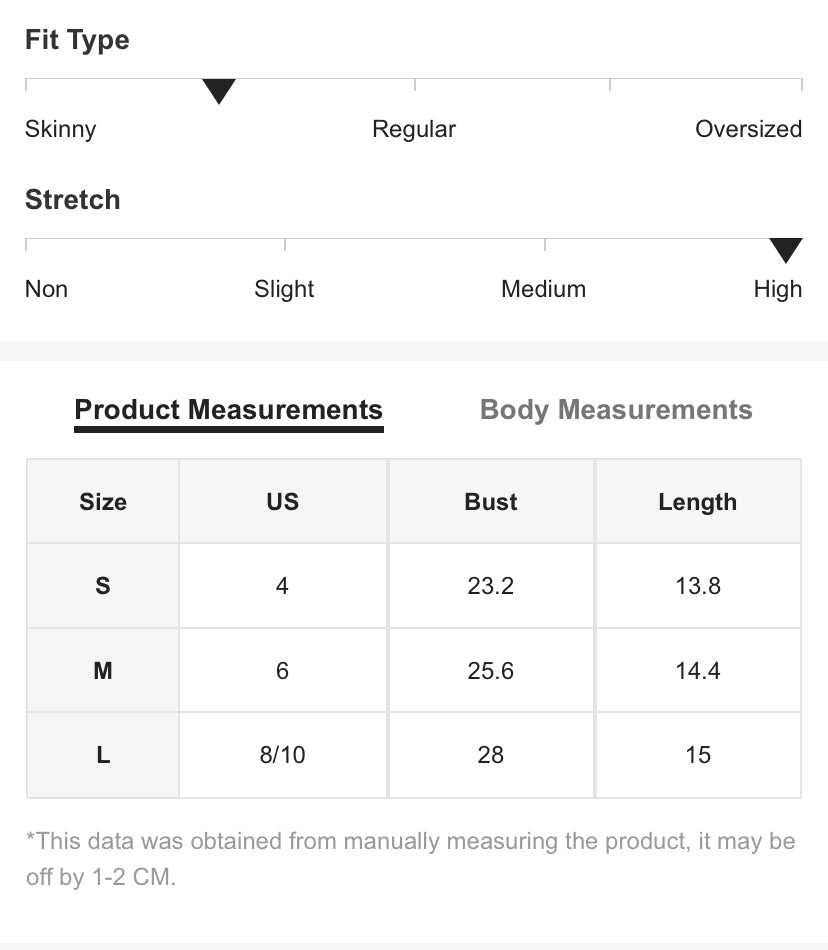Click the Fit Type slider triangle marker

[219, 92]
